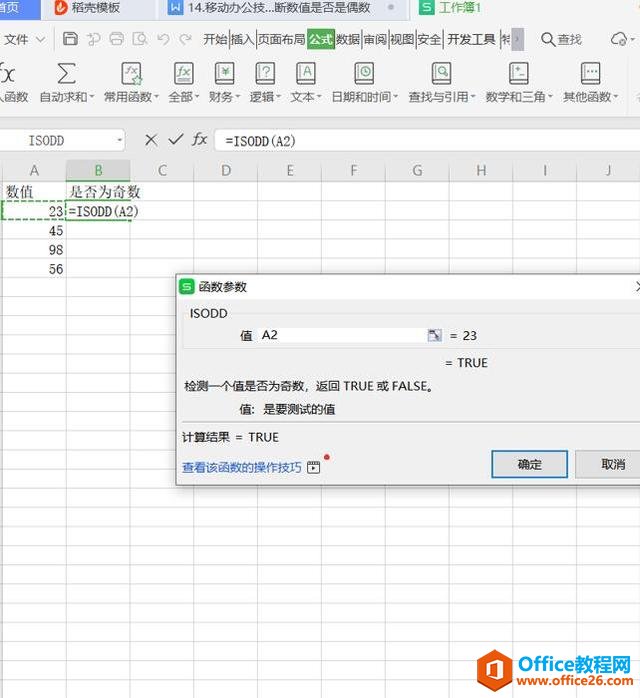The height and width of the screenshot is (698, 640).
Task: Expand Financial (财务) dropdown arrow
Action: [x=238, y=97]
